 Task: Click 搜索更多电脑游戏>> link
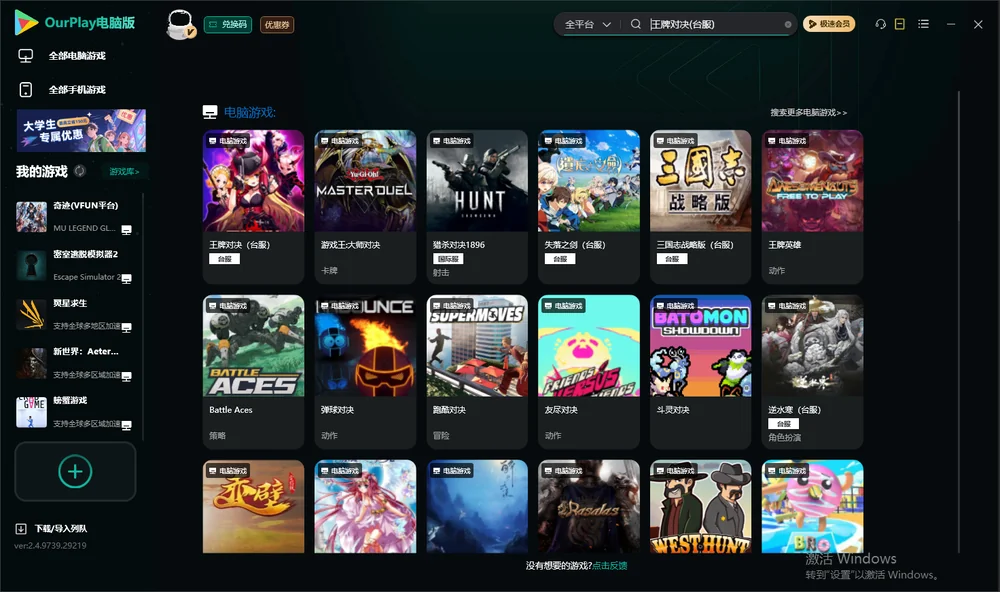pyautogui.click(x=809, y=113)
